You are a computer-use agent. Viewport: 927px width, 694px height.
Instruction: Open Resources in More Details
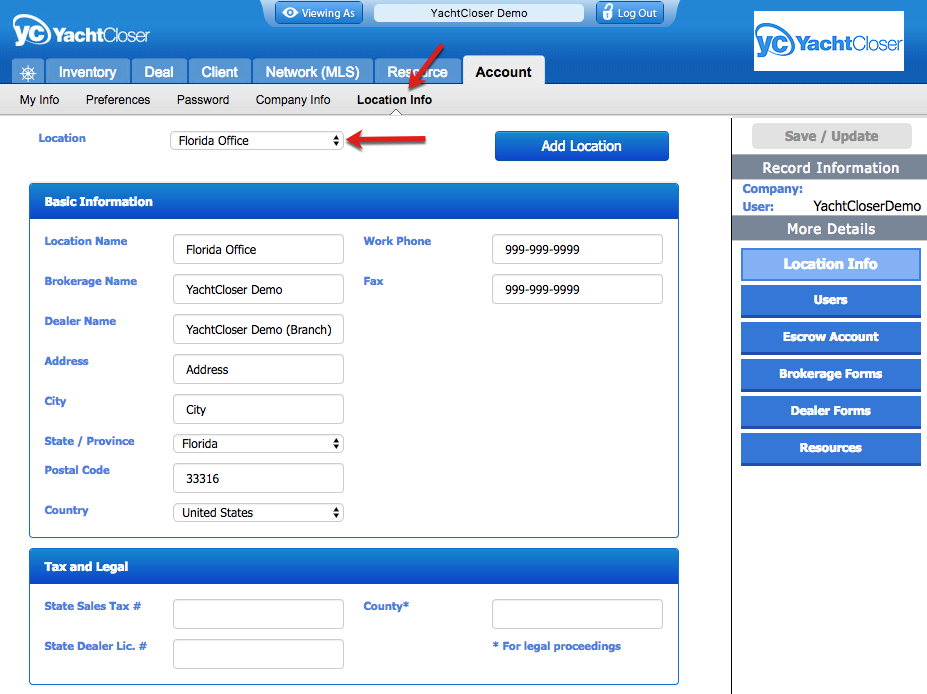pos(831,448)
